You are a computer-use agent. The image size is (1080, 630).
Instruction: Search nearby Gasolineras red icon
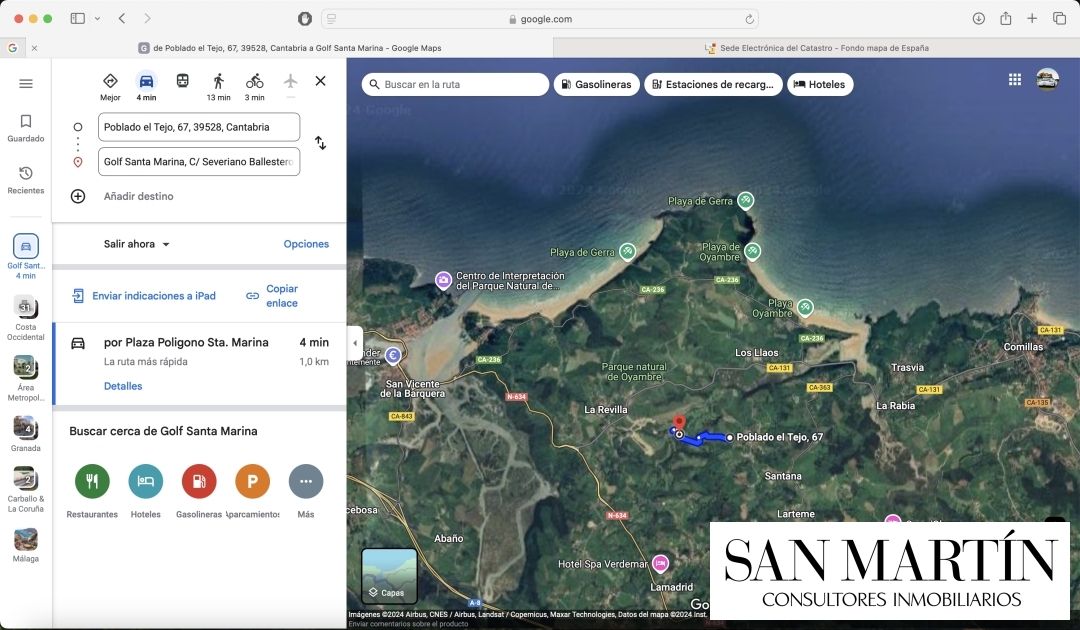pos(199,481)
